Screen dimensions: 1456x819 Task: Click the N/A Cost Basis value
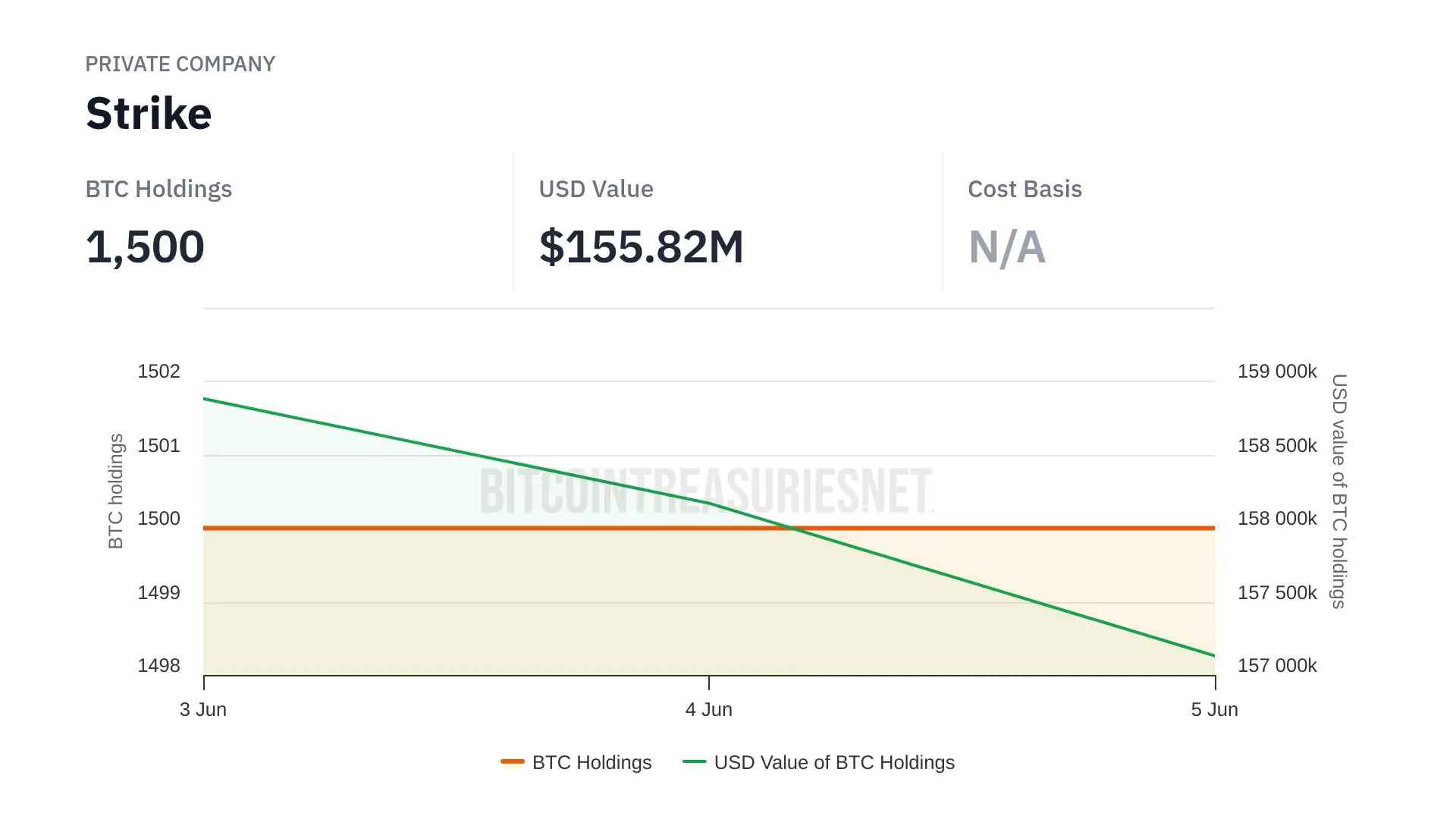tap(1006, 247)
